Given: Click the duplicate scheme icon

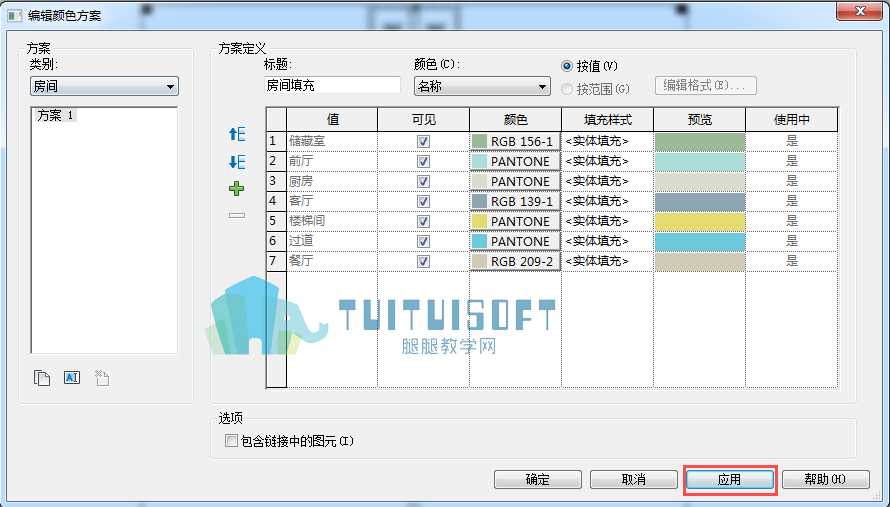Looking at the screenshot, I should tap(42, 378).
